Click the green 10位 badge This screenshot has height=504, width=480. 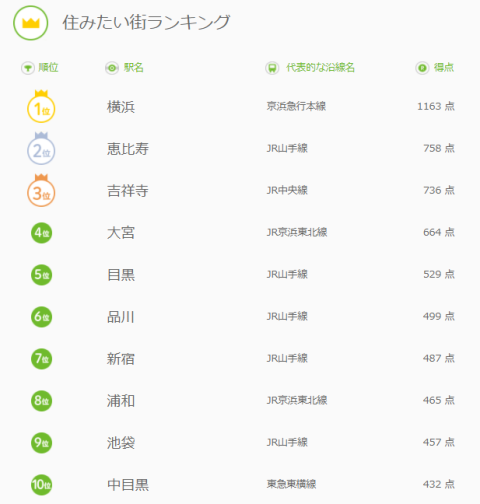[x=42, y=485]
